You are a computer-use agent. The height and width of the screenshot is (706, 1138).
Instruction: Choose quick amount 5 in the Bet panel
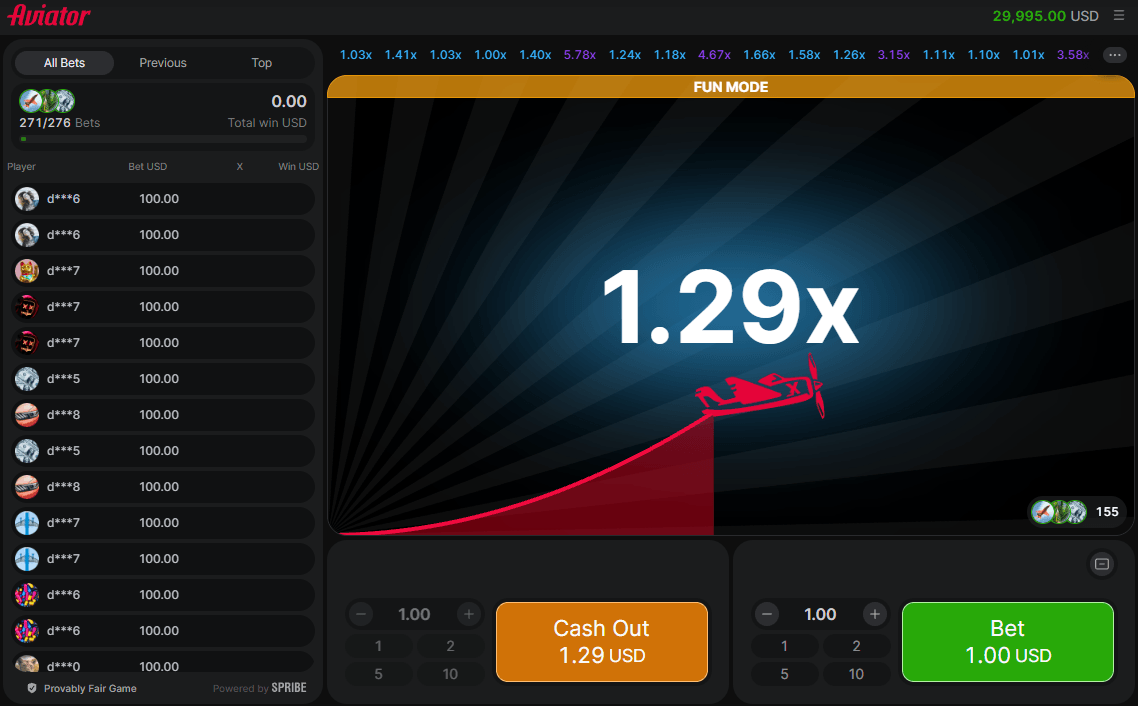click(785, 674)
